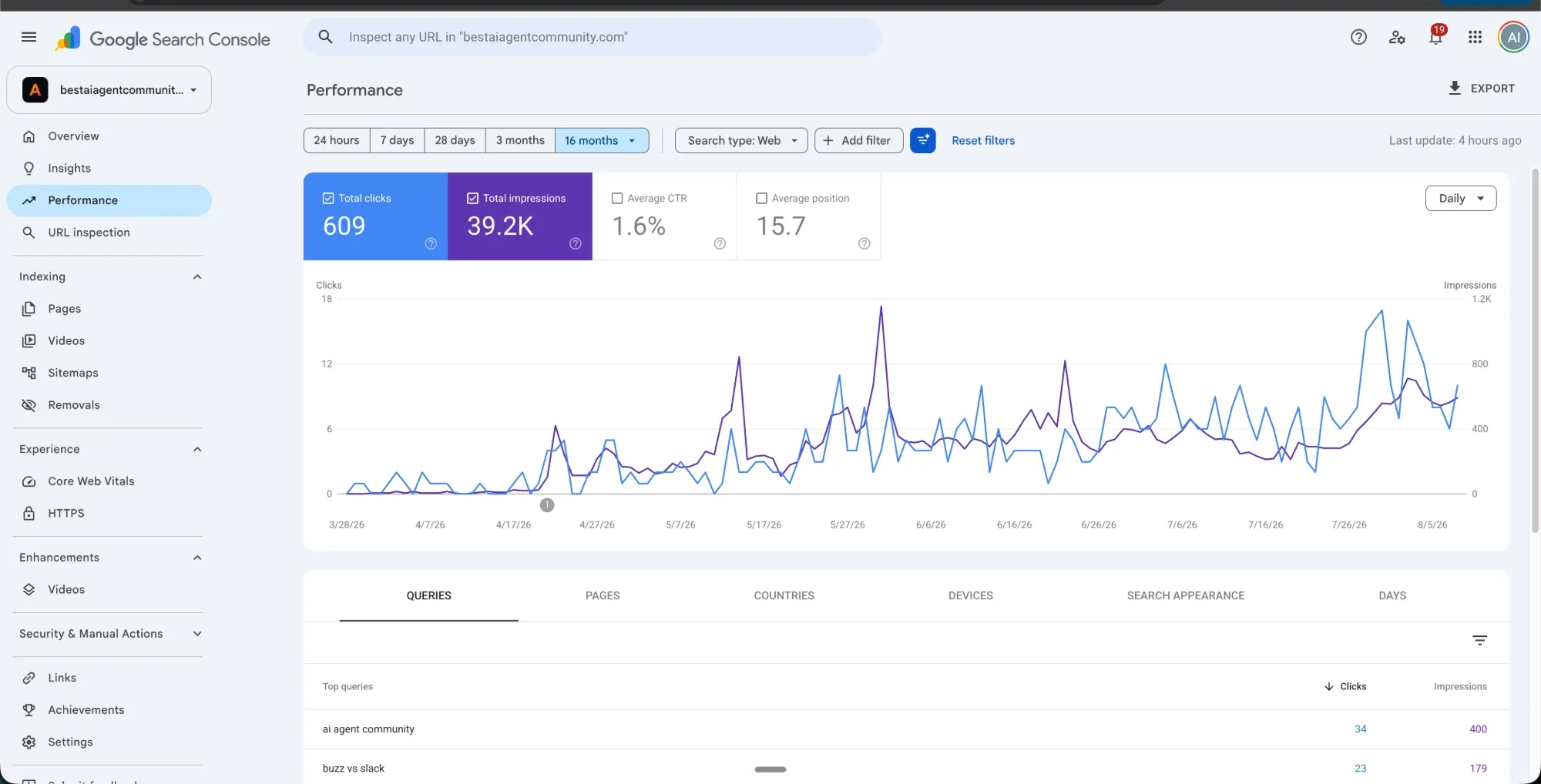This screenshot has height=784, width=1541.
Task: Click the page vertical scrollbar
Action: pos(1535,350)
